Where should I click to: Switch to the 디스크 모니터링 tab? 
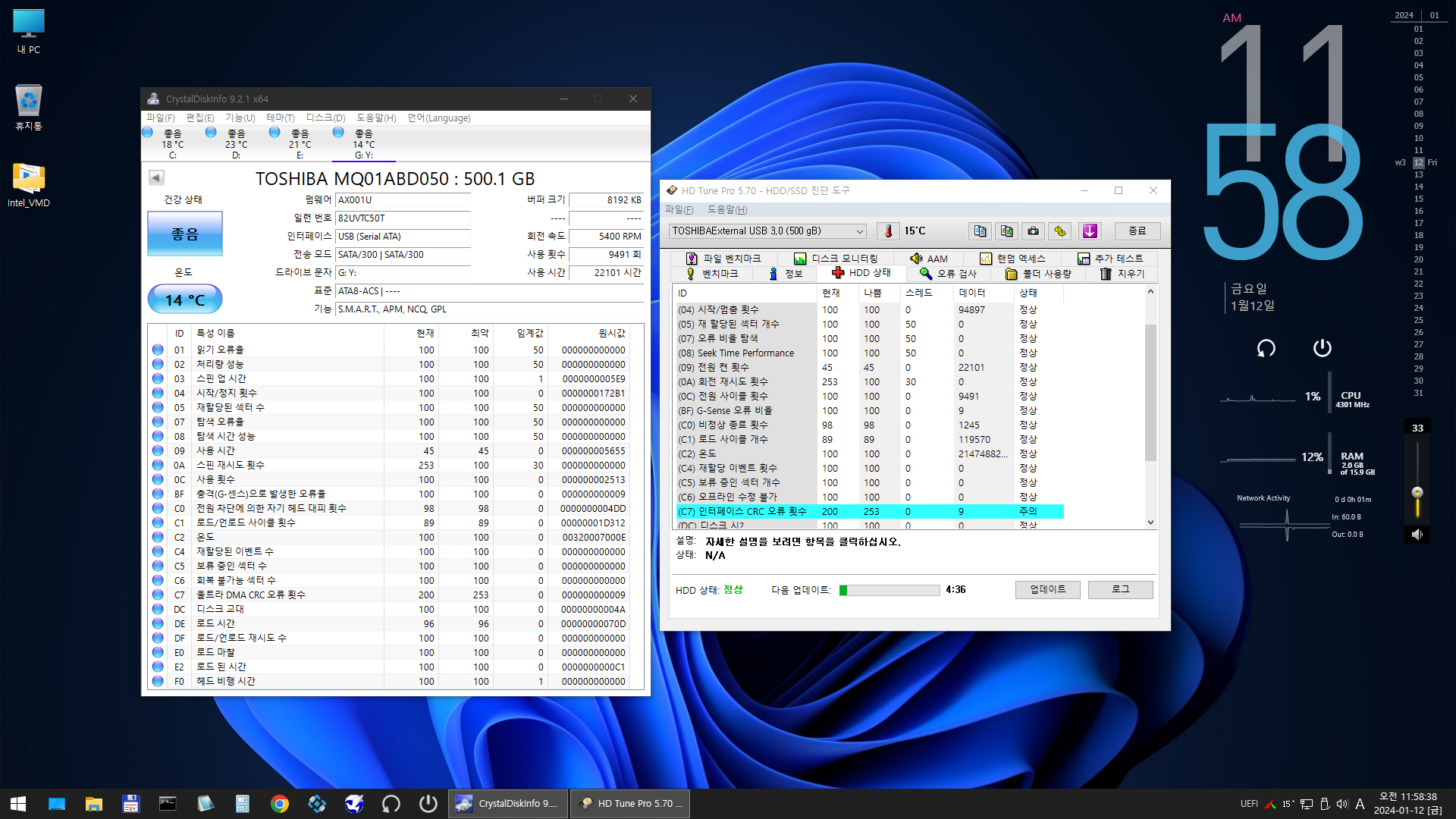click(836, 259)
